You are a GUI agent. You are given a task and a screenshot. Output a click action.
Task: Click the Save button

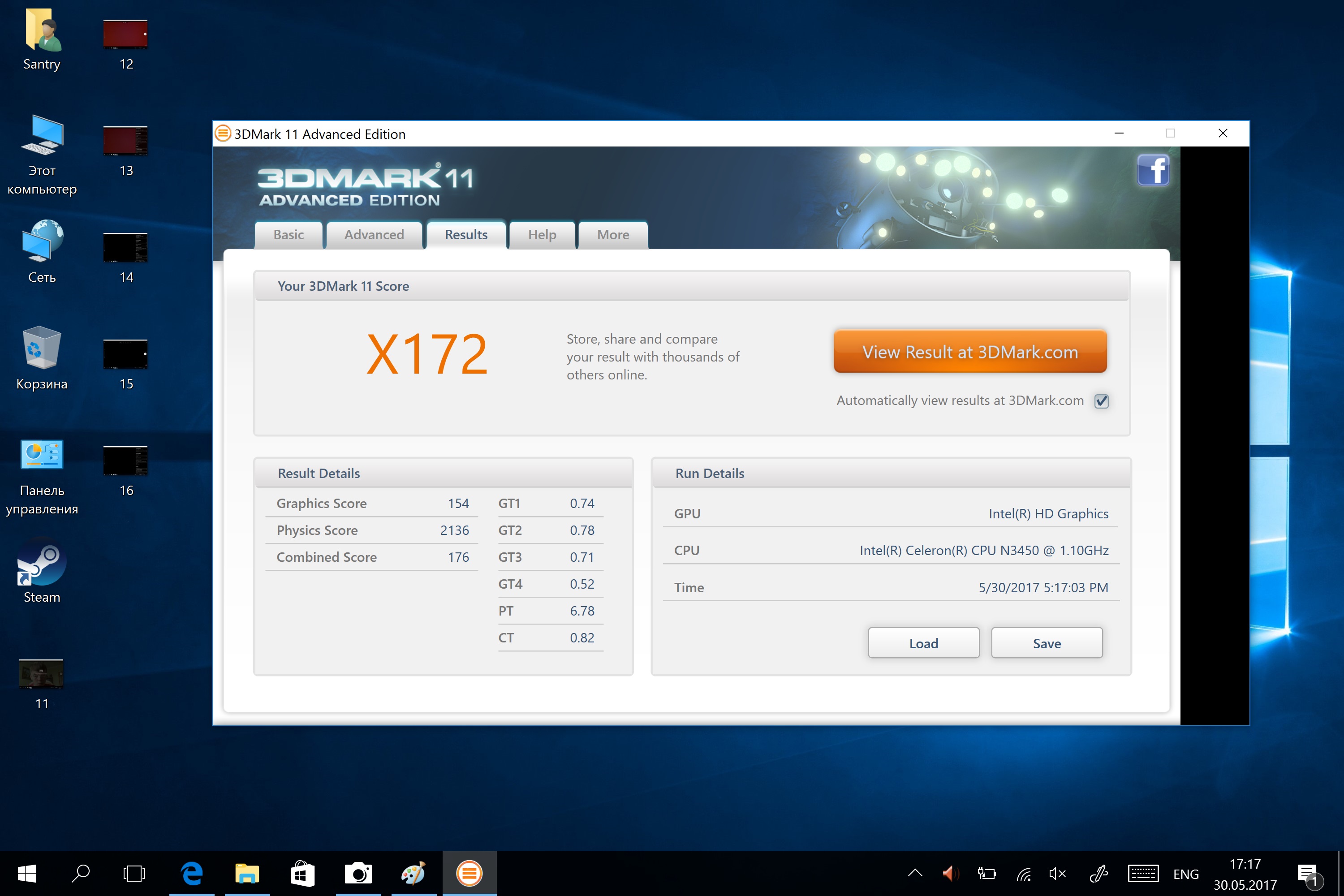[x=1046, y=643]
